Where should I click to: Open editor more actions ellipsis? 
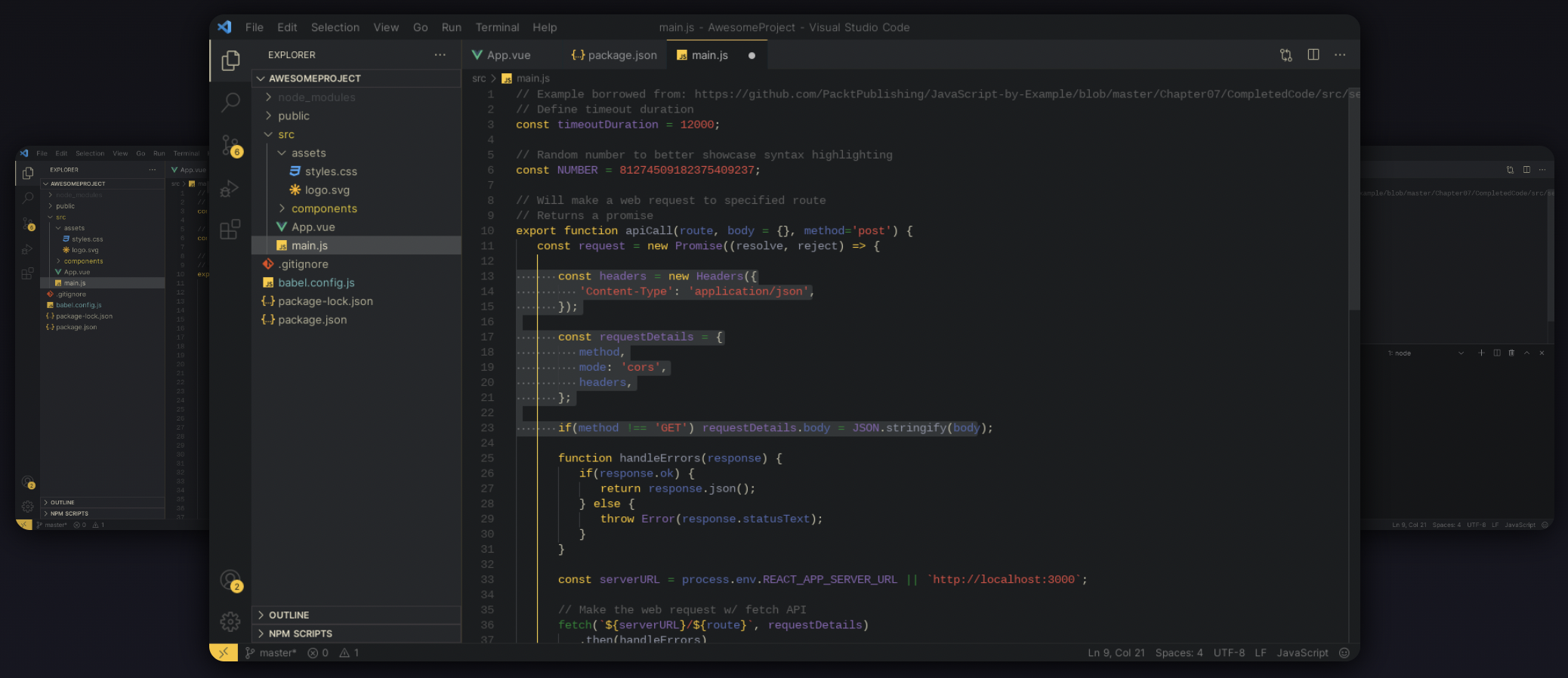point(1340,55)
